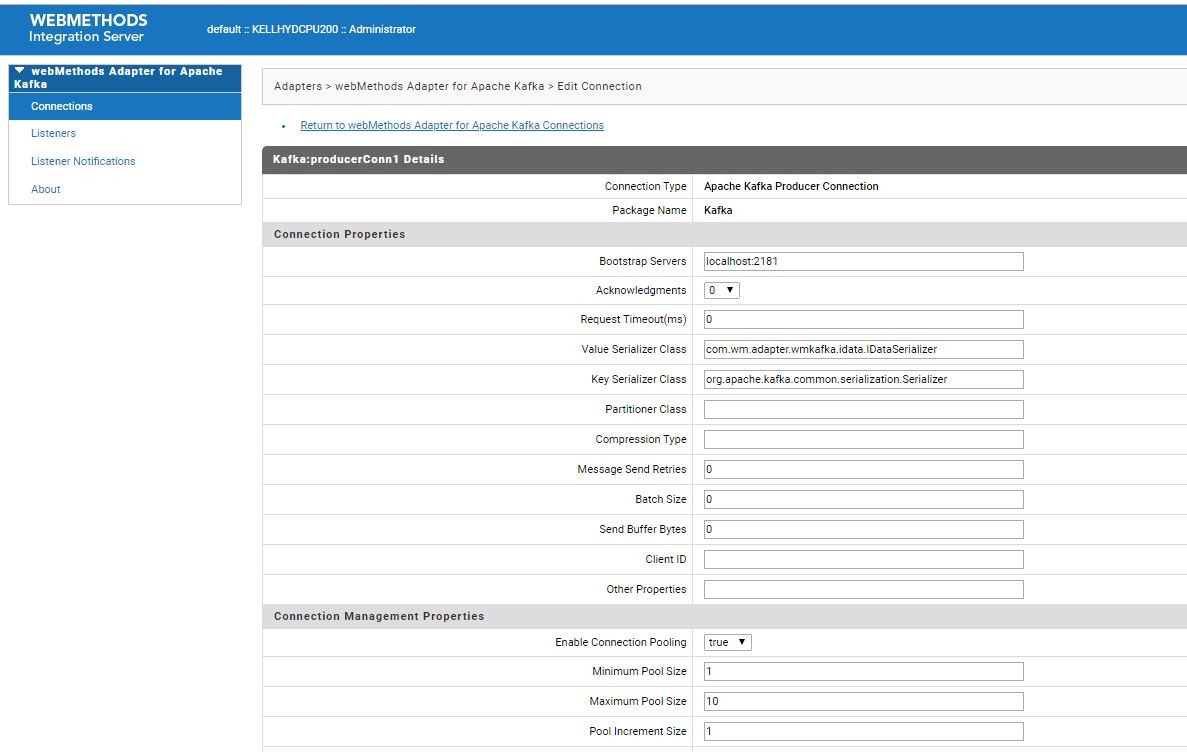Click the Partitioner Class field
The width and height of the screenshot is (1187, 752).
(863, 410)
